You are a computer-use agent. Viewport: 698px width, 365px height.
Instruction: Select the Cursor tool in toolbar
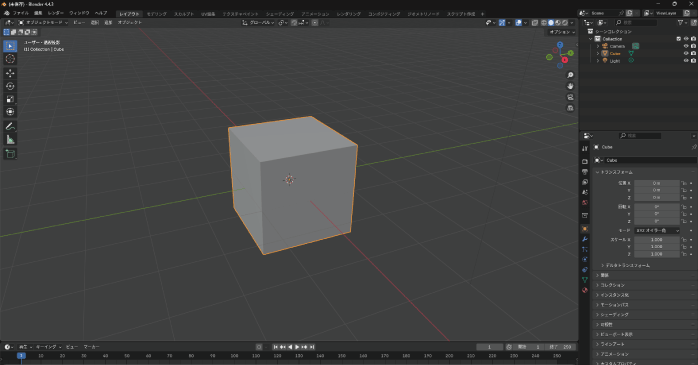pyautogui.click(x=10, y=59)
